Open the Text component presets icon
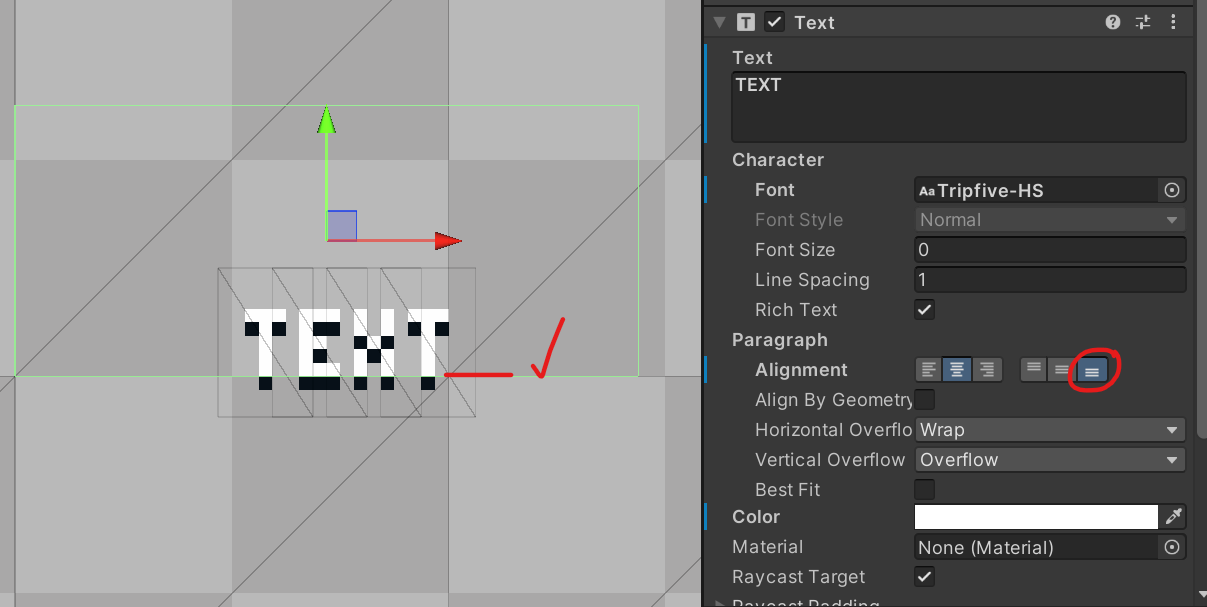 click(1142, 21)
